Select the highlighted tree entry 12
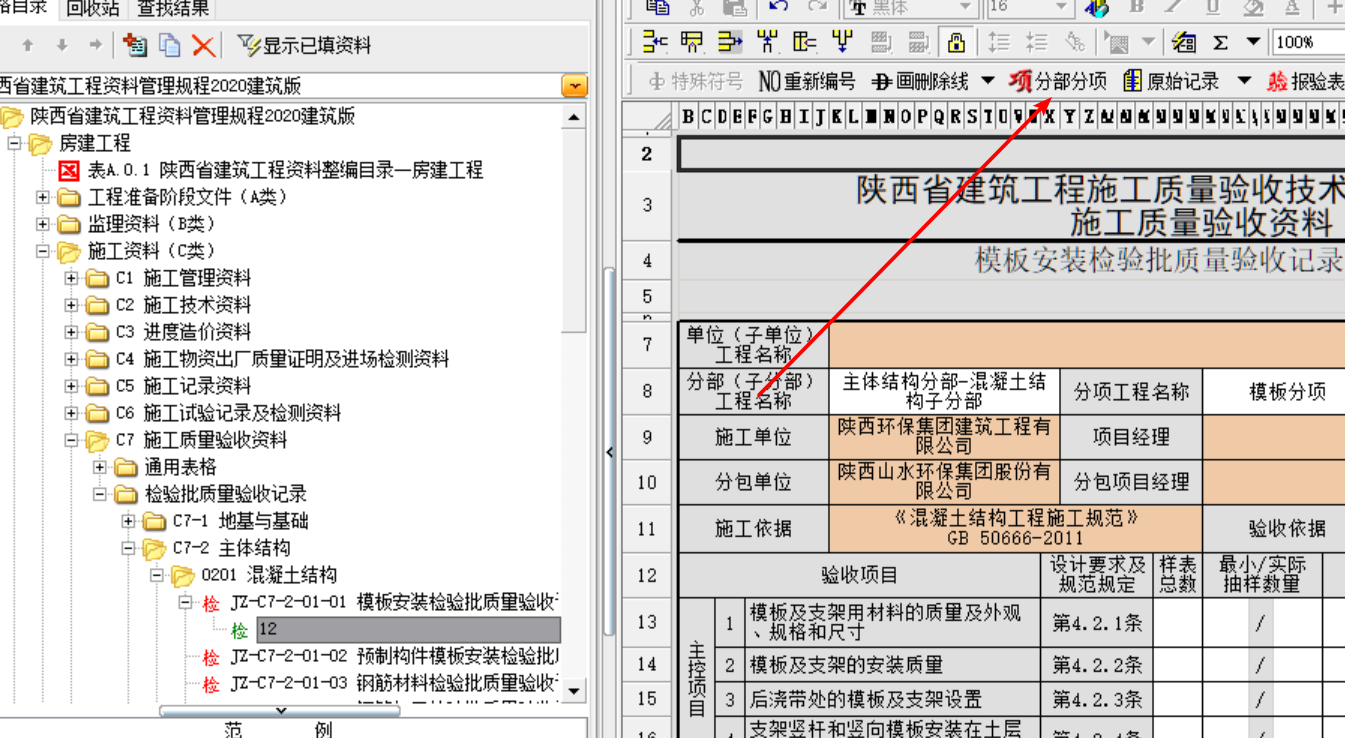 click(408, 630)
